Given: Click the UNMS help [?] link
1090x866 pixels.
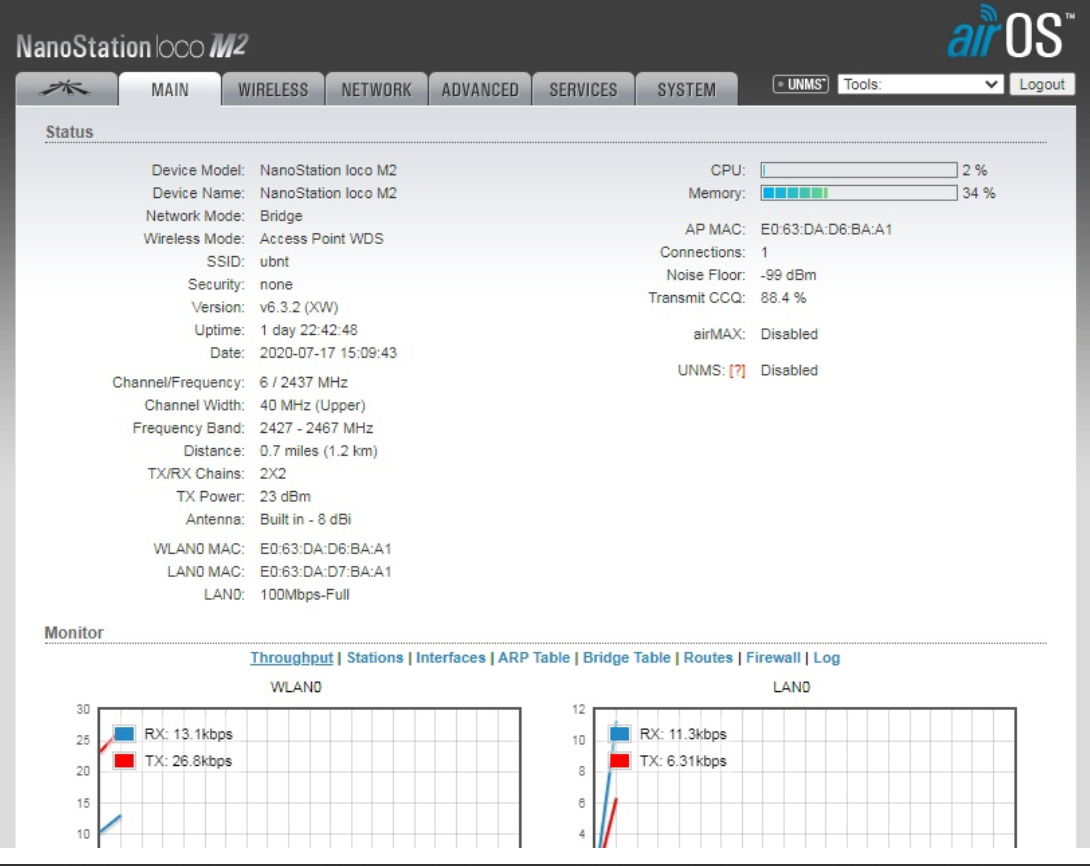Looking at the screenshot, I should coord(736,370).
